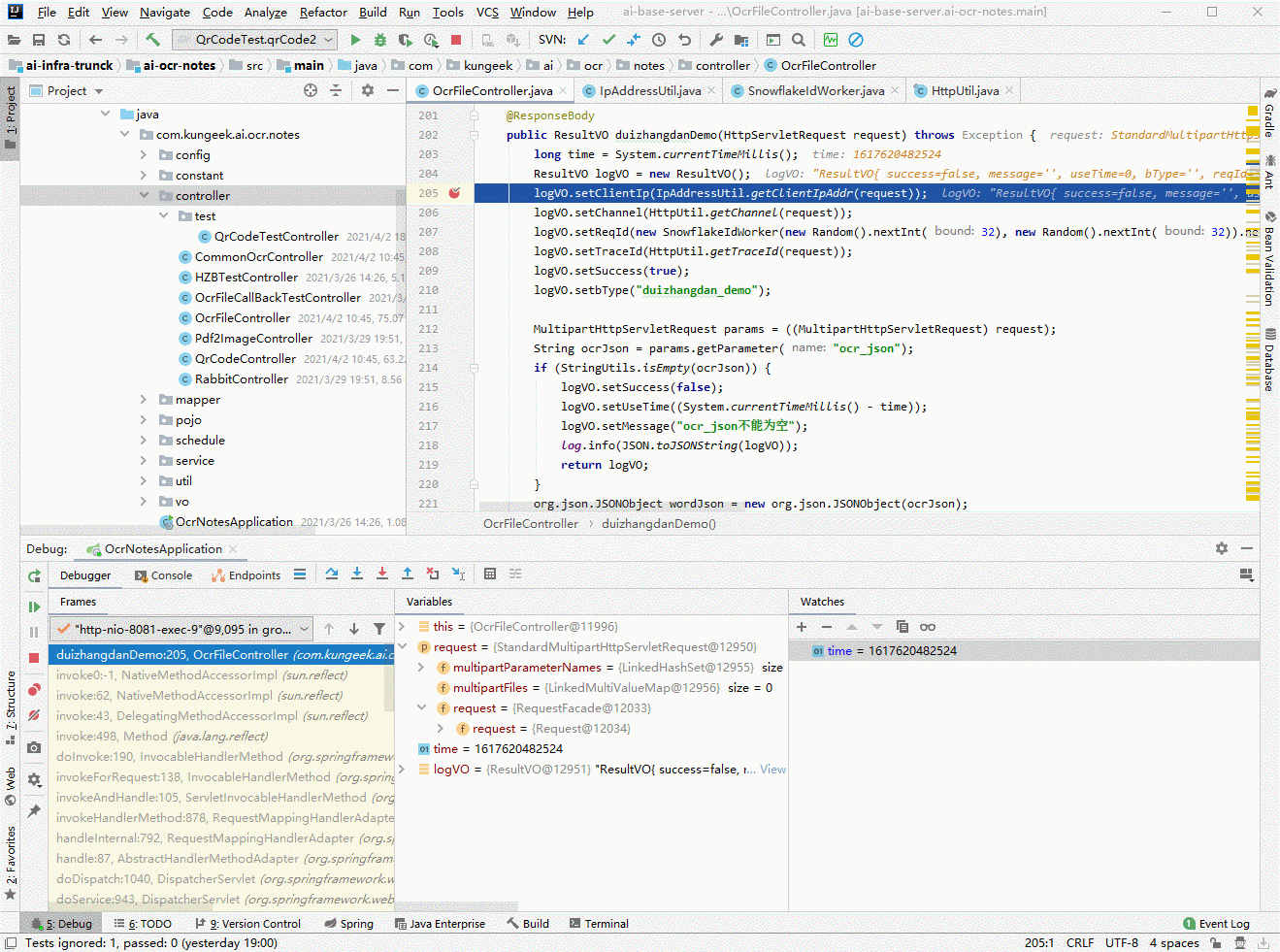Expand the mapper folder in project tree
This screenshot has width=1280, height=952.
[x=144, y=400]
